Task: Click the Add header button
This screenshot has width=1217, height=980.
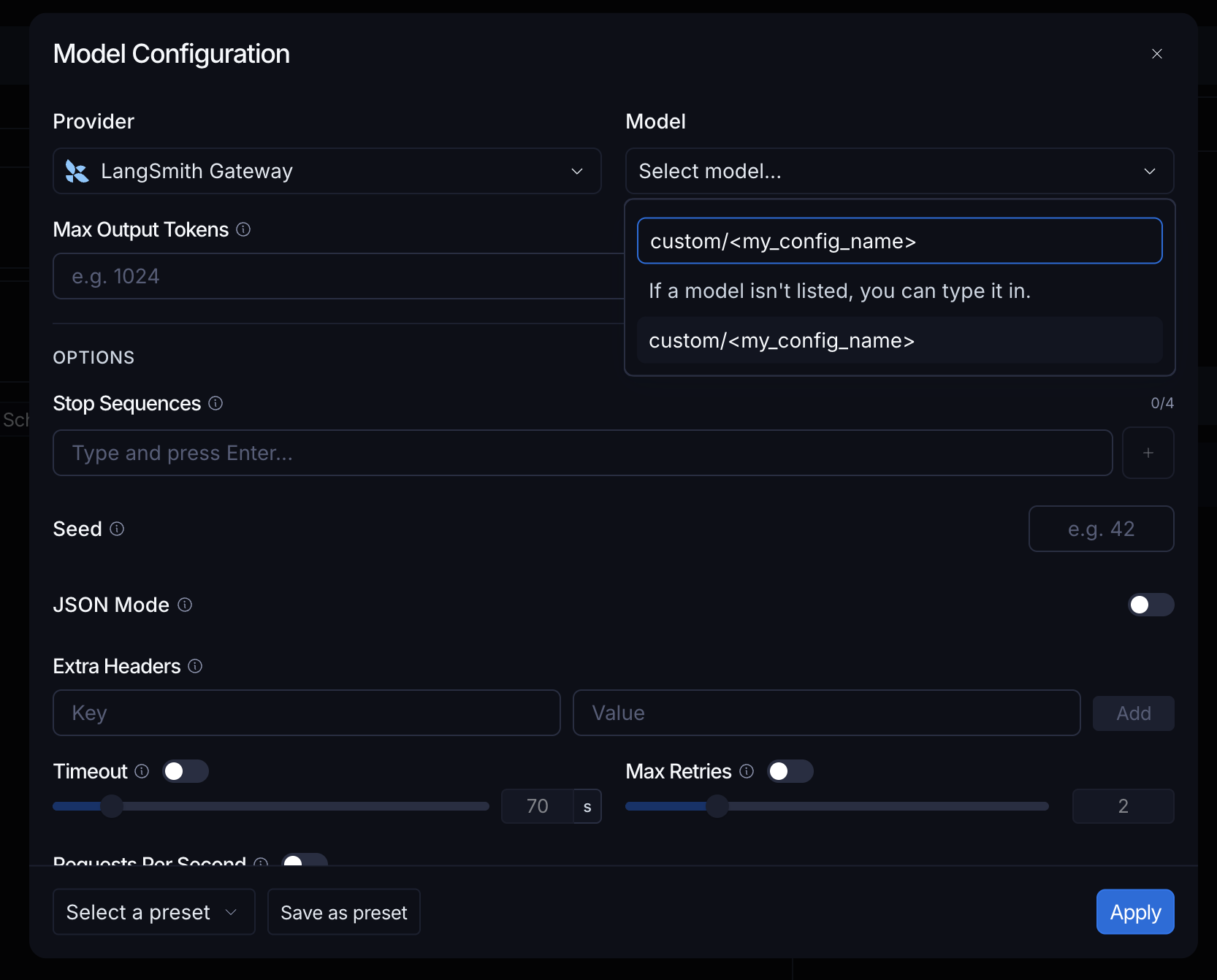Action: 1134,713
